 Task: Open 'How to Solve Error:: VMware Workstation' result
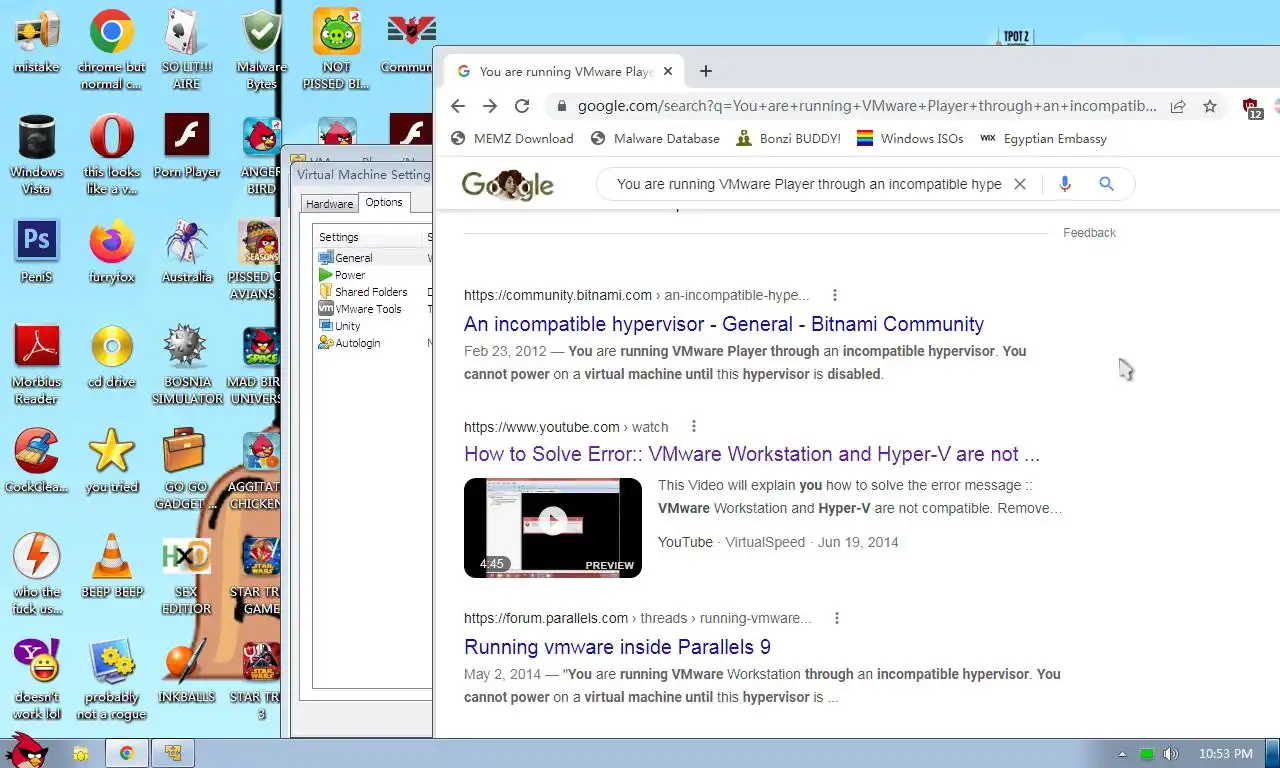[752, 454]
